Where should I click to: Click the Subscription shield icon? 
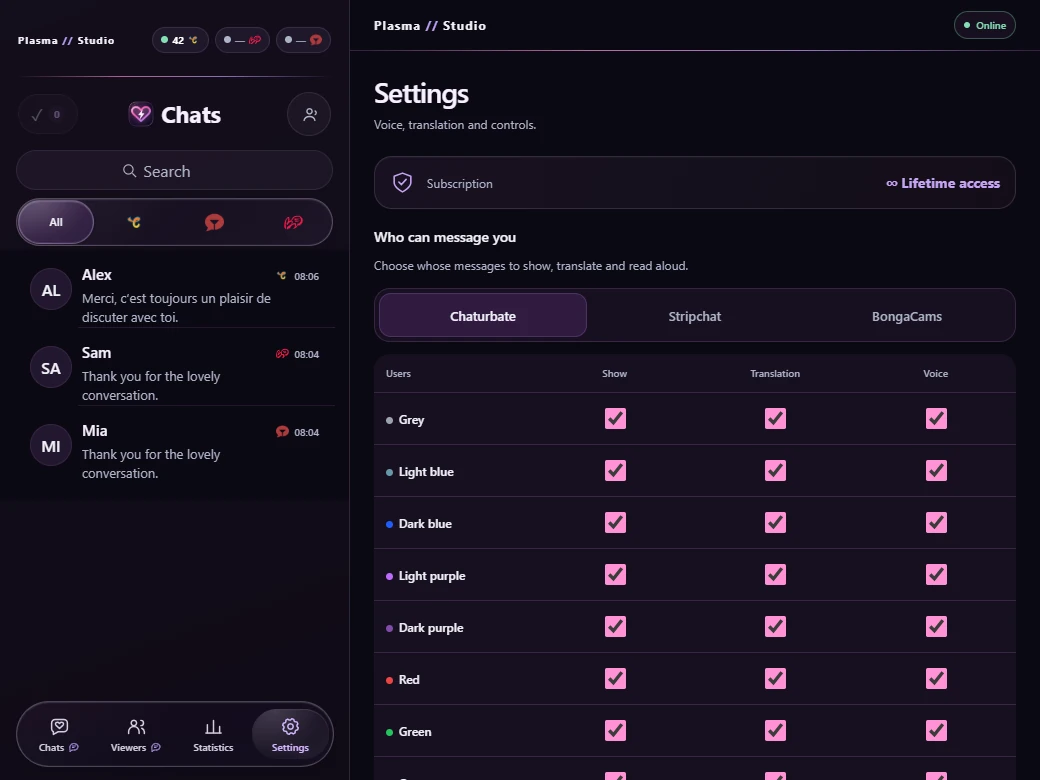click(x=403, y=182)
